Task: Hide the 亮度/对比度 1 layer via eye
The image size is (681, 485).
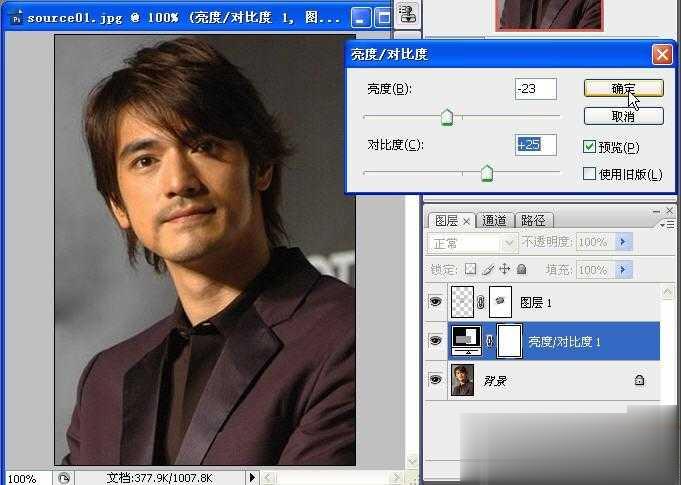Action: pos(436,341)
